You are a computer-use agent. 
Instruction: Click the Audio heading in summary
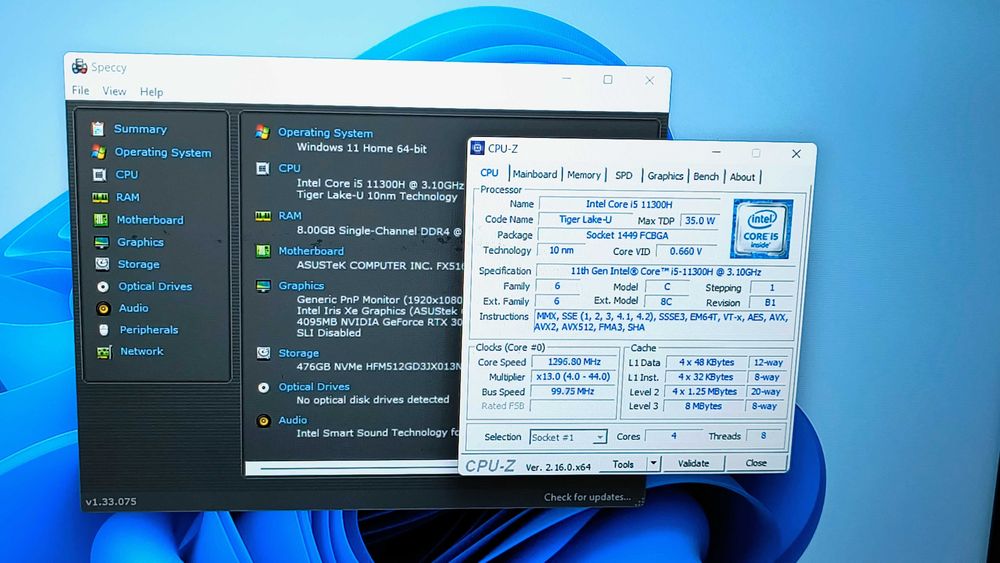click(x=293, y=420)
